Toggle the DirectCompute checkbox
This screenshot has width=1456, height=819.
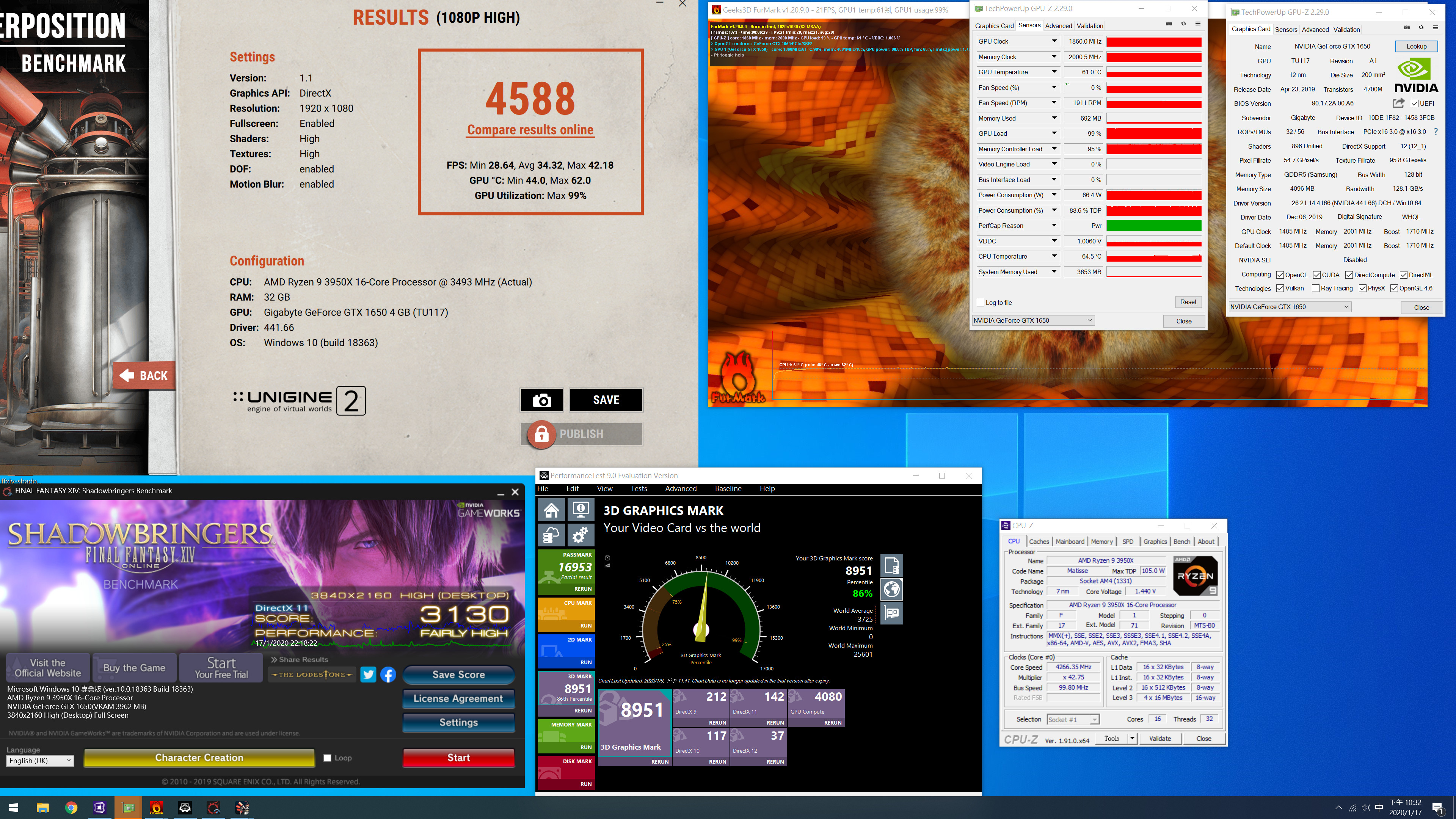coord(1349,275)
